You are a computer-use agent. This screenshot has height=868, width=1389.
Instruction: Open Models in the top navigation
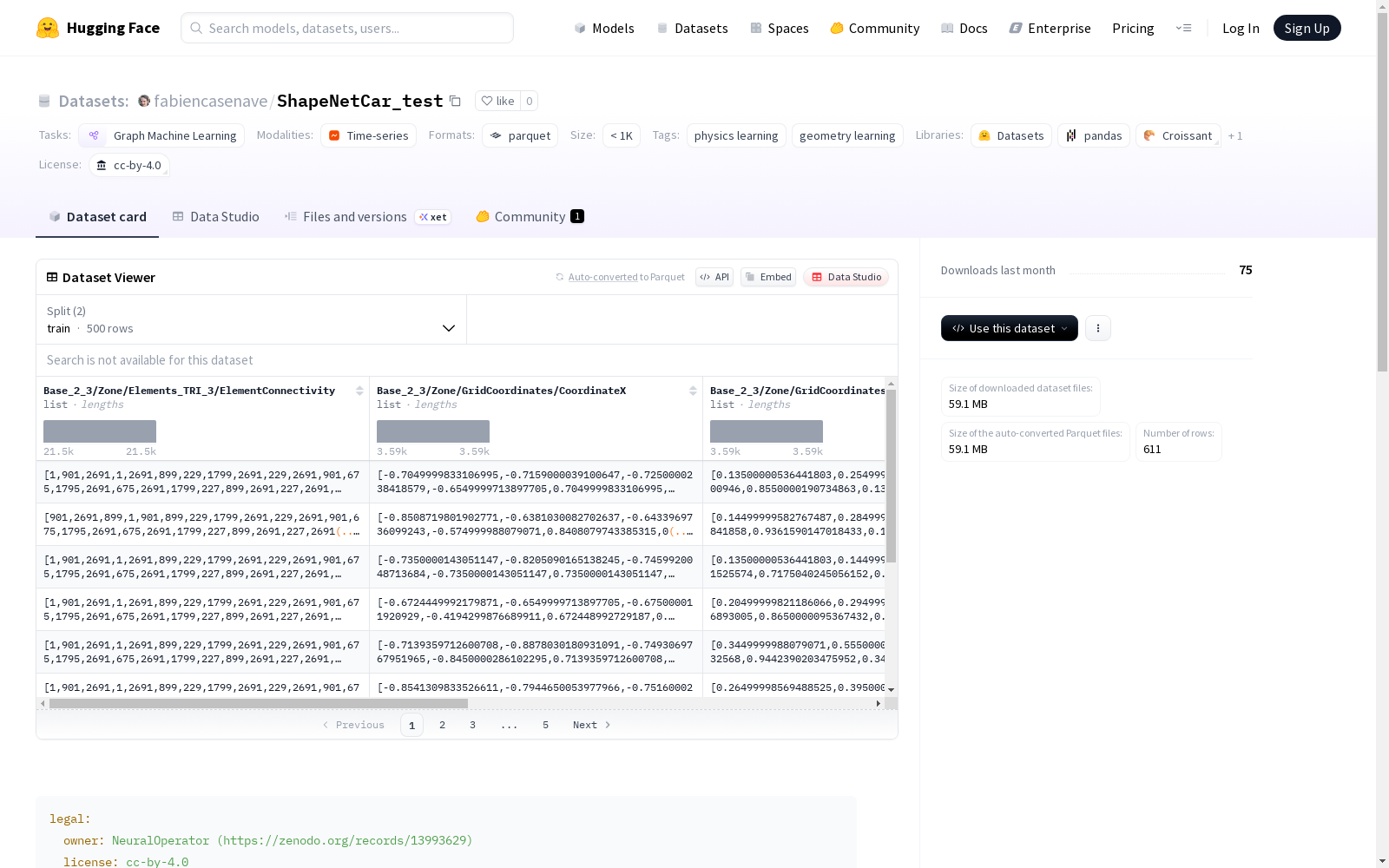[604, 28]
